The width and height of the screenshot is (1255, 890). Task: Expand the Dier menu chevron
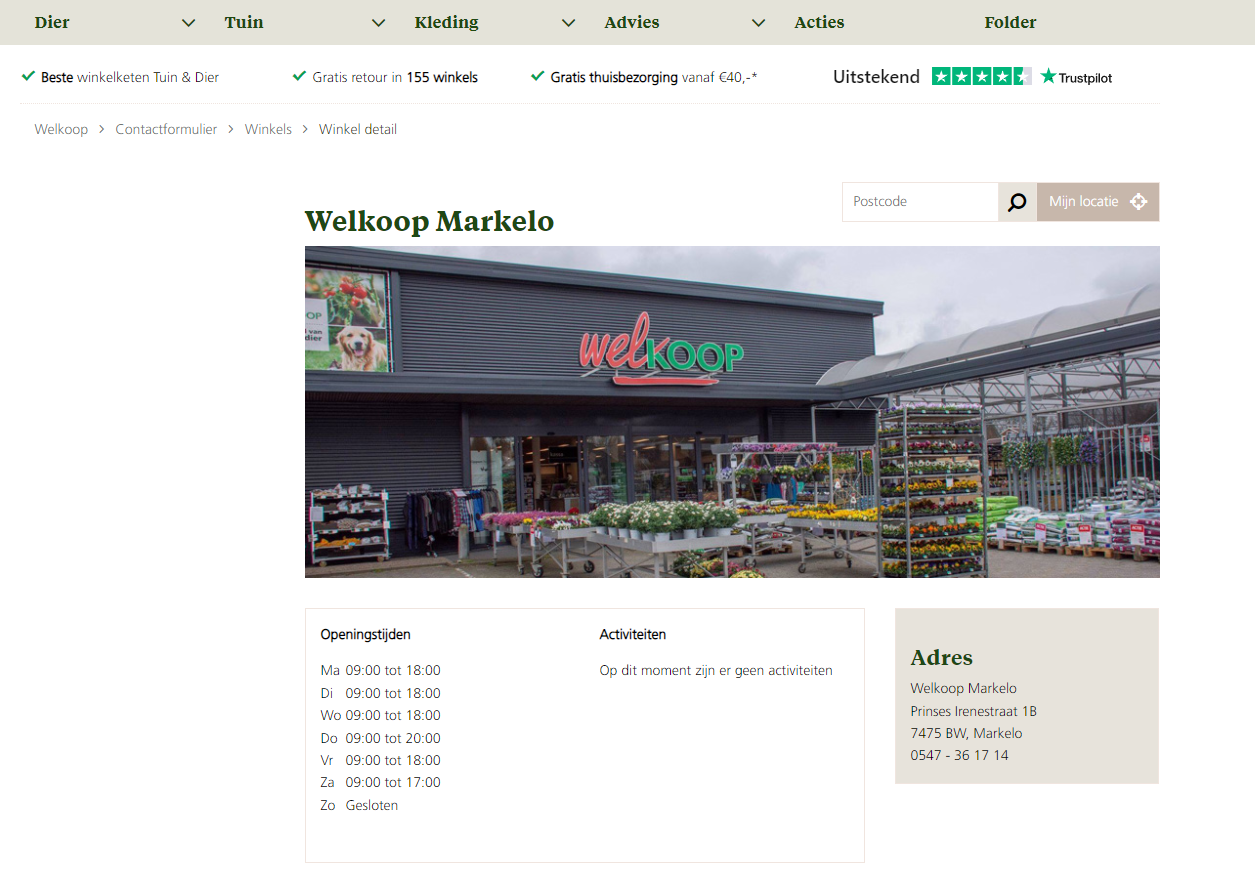tap(188, 23)
